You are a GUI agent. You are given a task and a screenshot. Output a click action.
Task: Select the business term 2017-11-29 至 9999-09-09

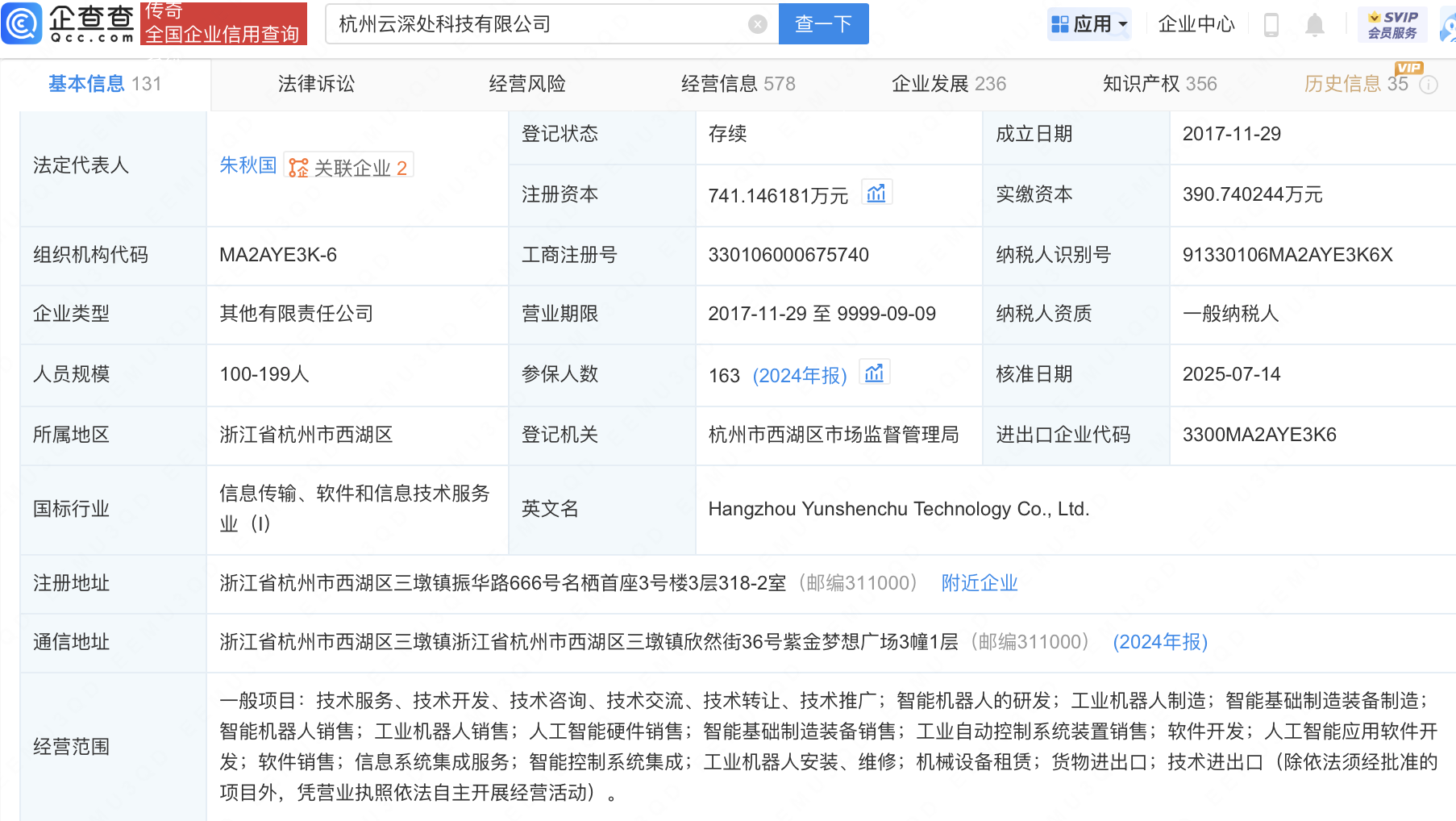click(822, 314)
